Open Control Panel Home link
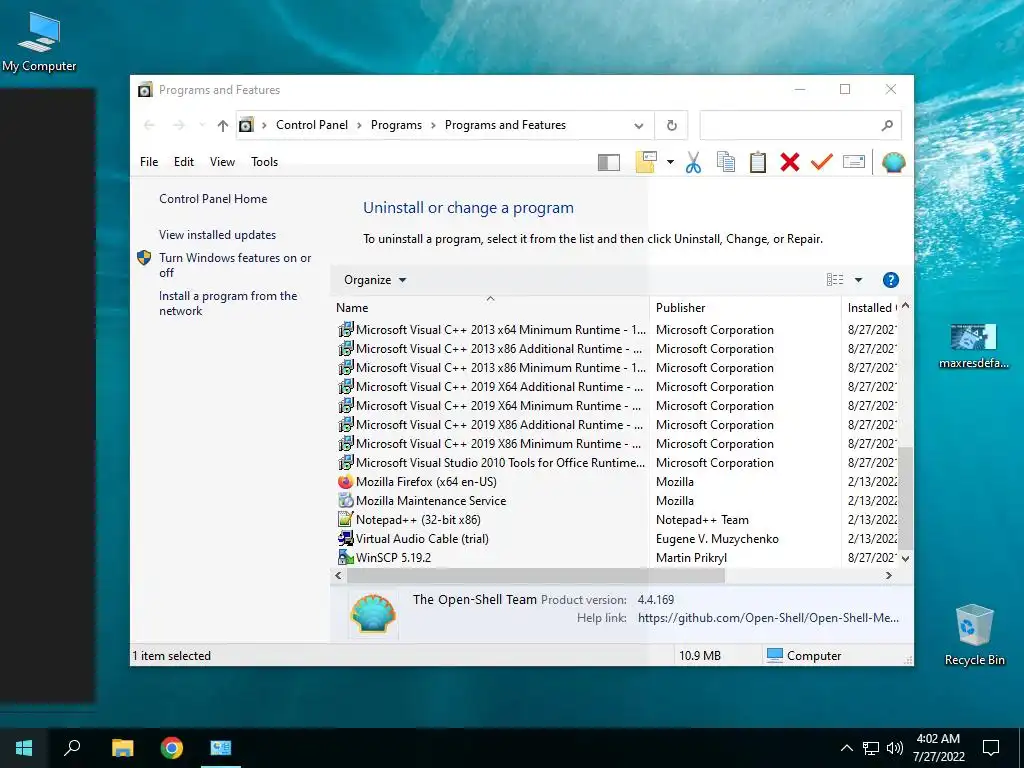Screen dimensions: 1024x768 (x=213, y=199)
